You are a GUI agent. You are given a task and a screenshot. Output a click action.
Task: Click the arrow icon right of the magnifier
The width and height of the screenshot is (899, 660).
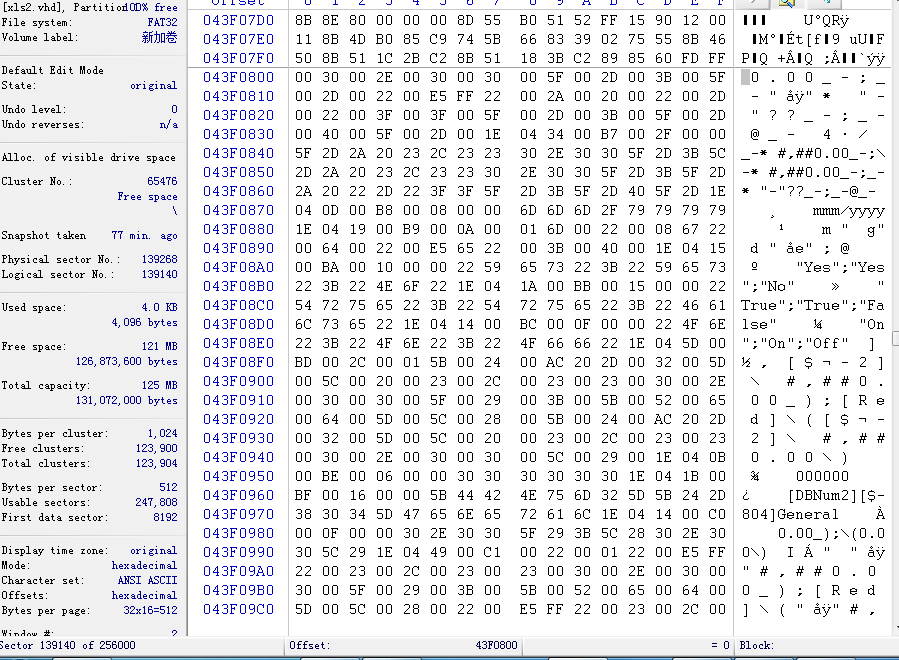pyautogui.click(x=822, y=3)
